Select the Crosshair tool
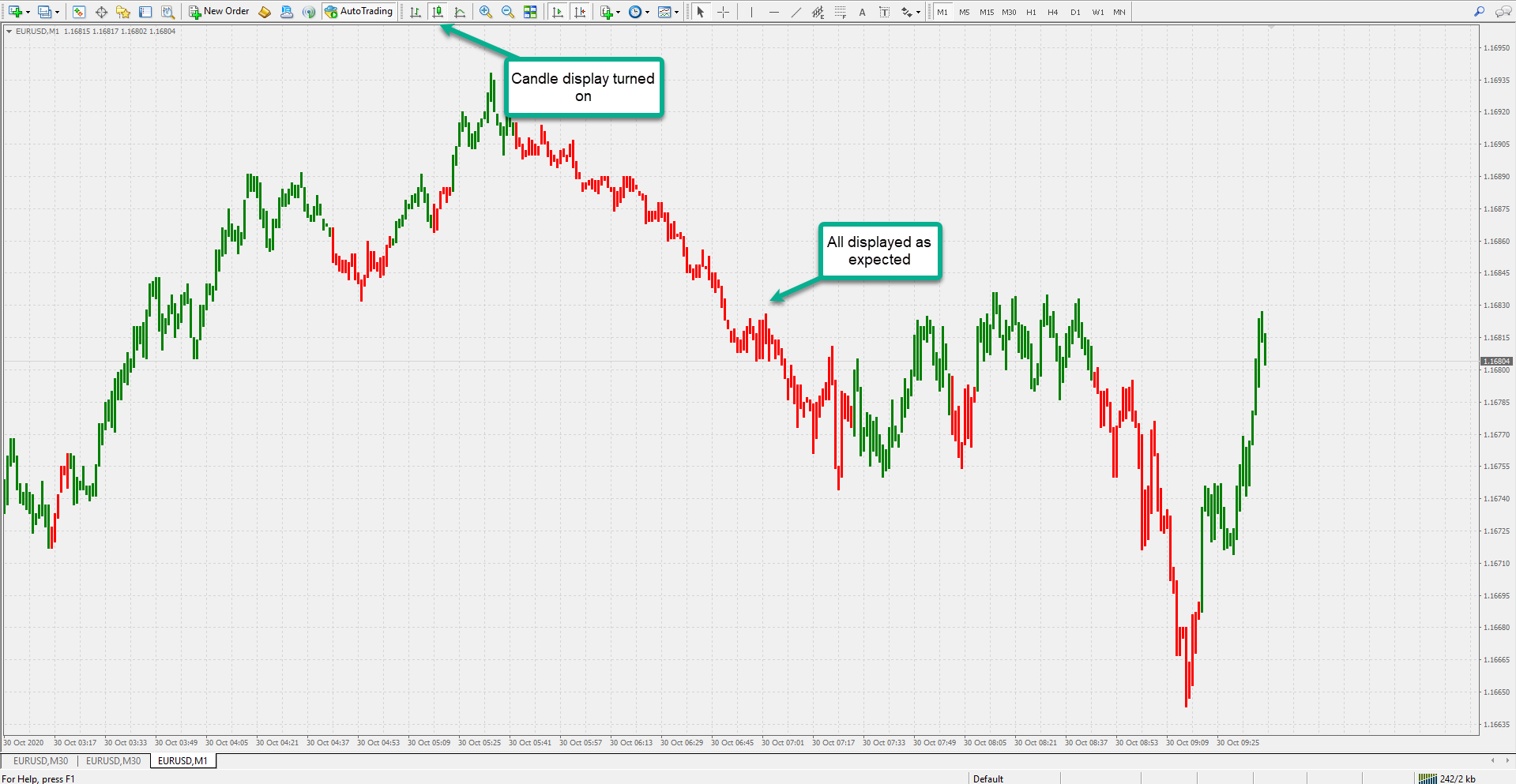Image resolution: width=1516 pixels, height=784 pixels. (723, 11)
